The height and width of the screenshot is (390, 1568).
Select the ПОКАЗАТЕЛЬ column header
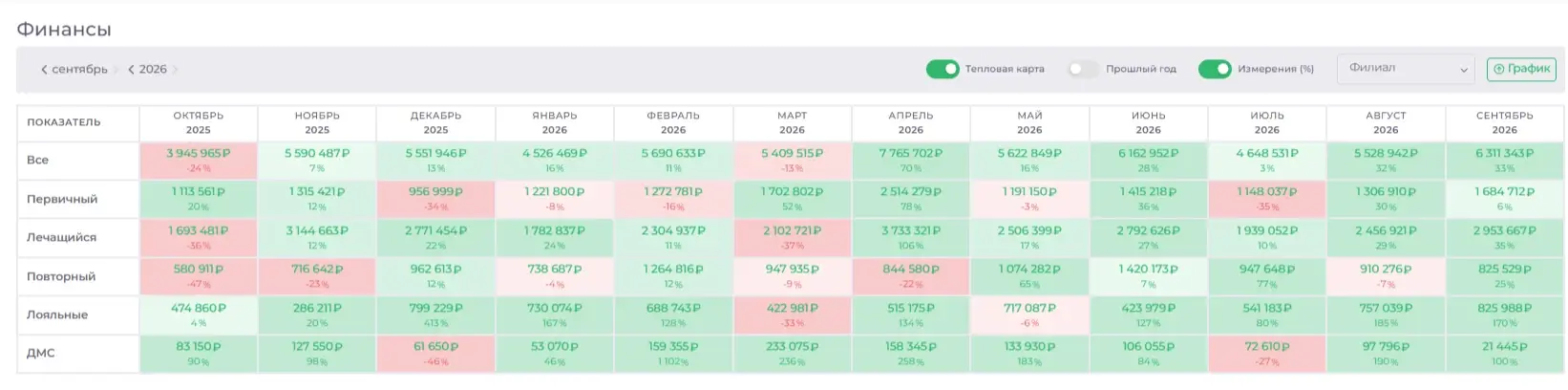(77, 122)
